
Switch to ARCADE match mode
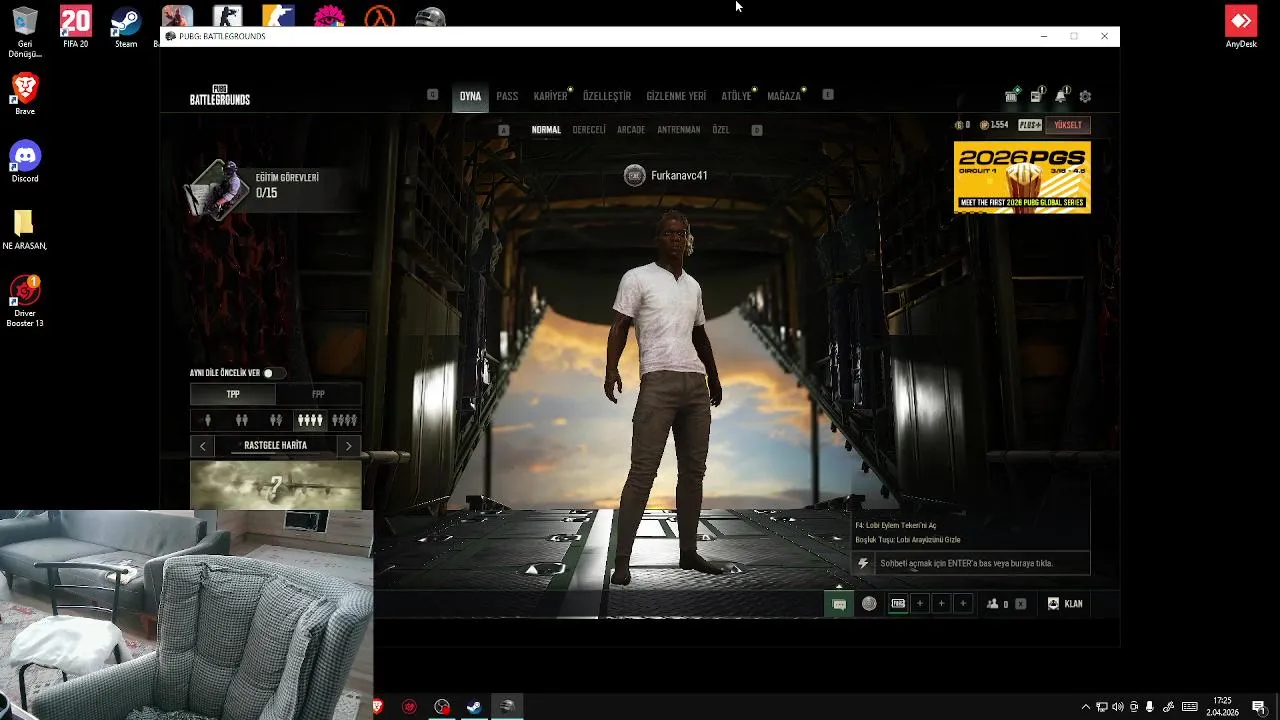[631, 130]
